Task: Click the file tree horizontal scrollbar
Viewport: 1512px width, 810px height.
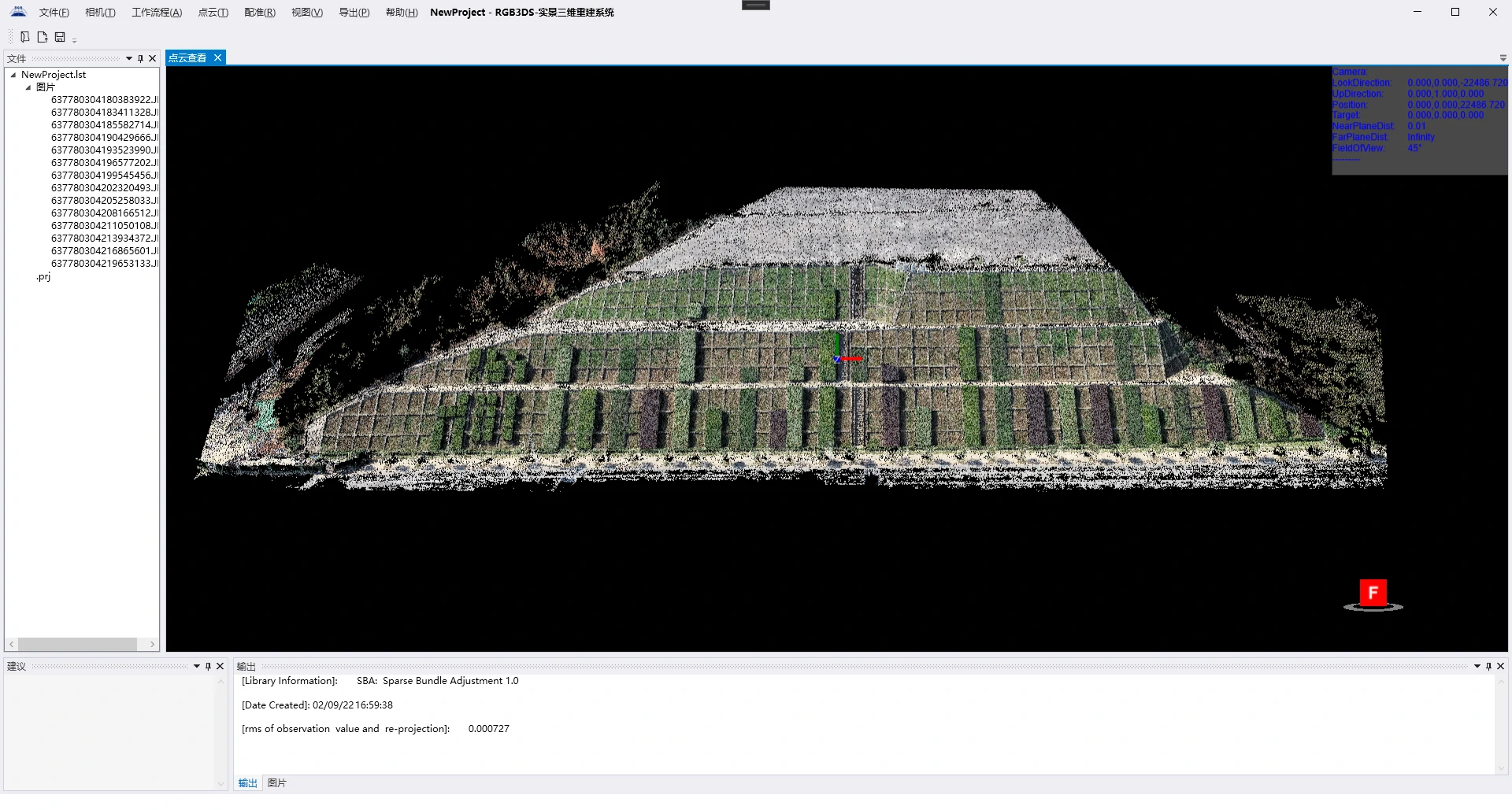Action: point(77,645)
